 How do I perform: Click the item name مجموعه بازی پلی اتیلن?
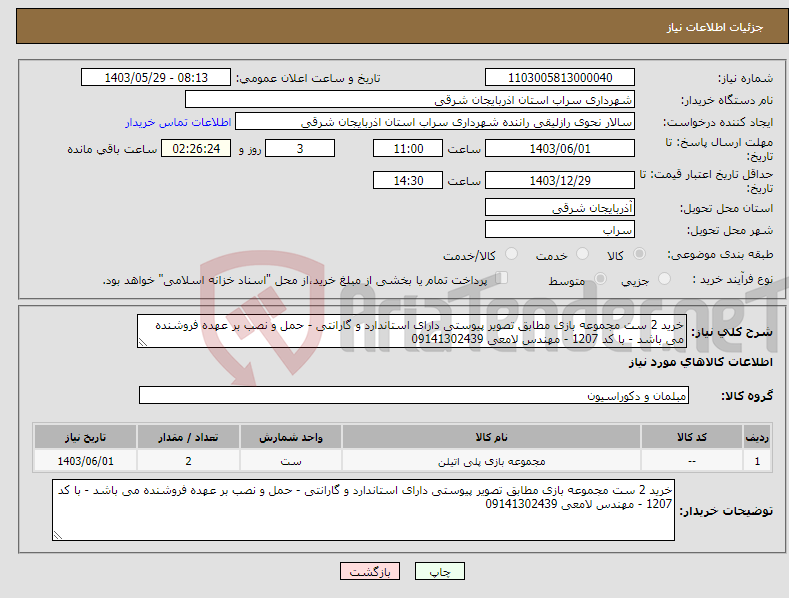[491, 461]
